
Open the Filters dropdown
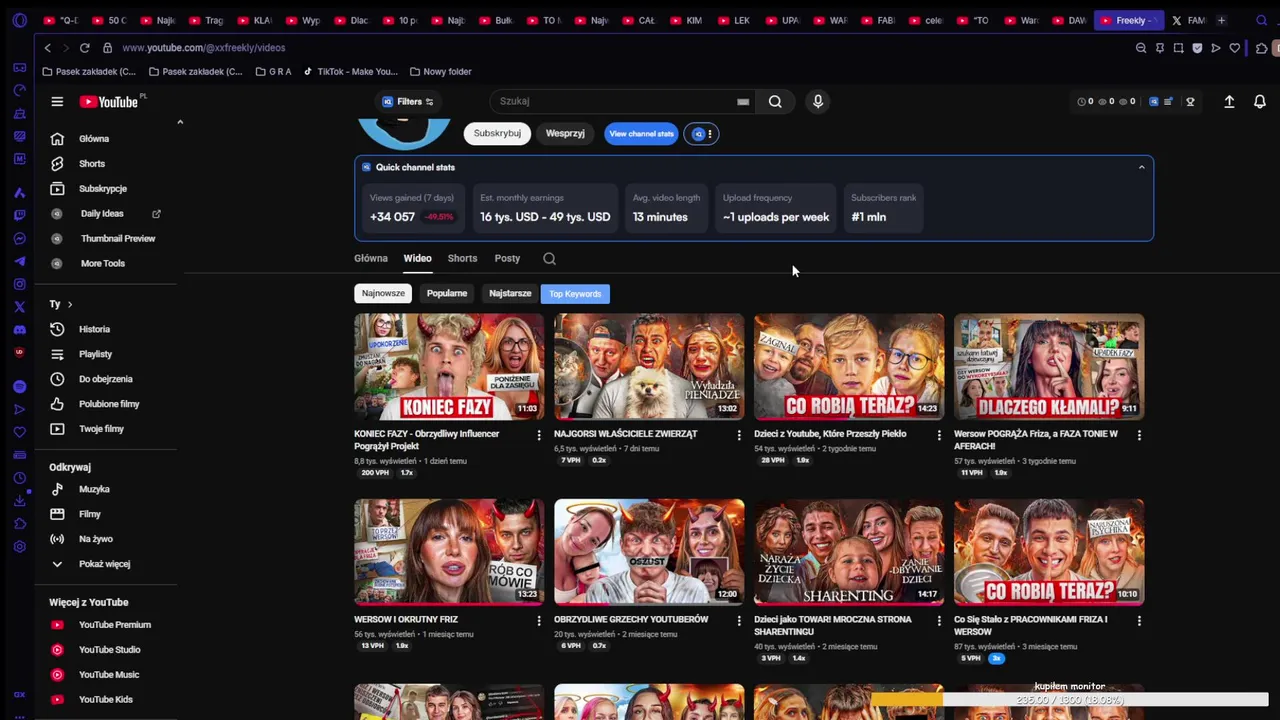(408, 101)
